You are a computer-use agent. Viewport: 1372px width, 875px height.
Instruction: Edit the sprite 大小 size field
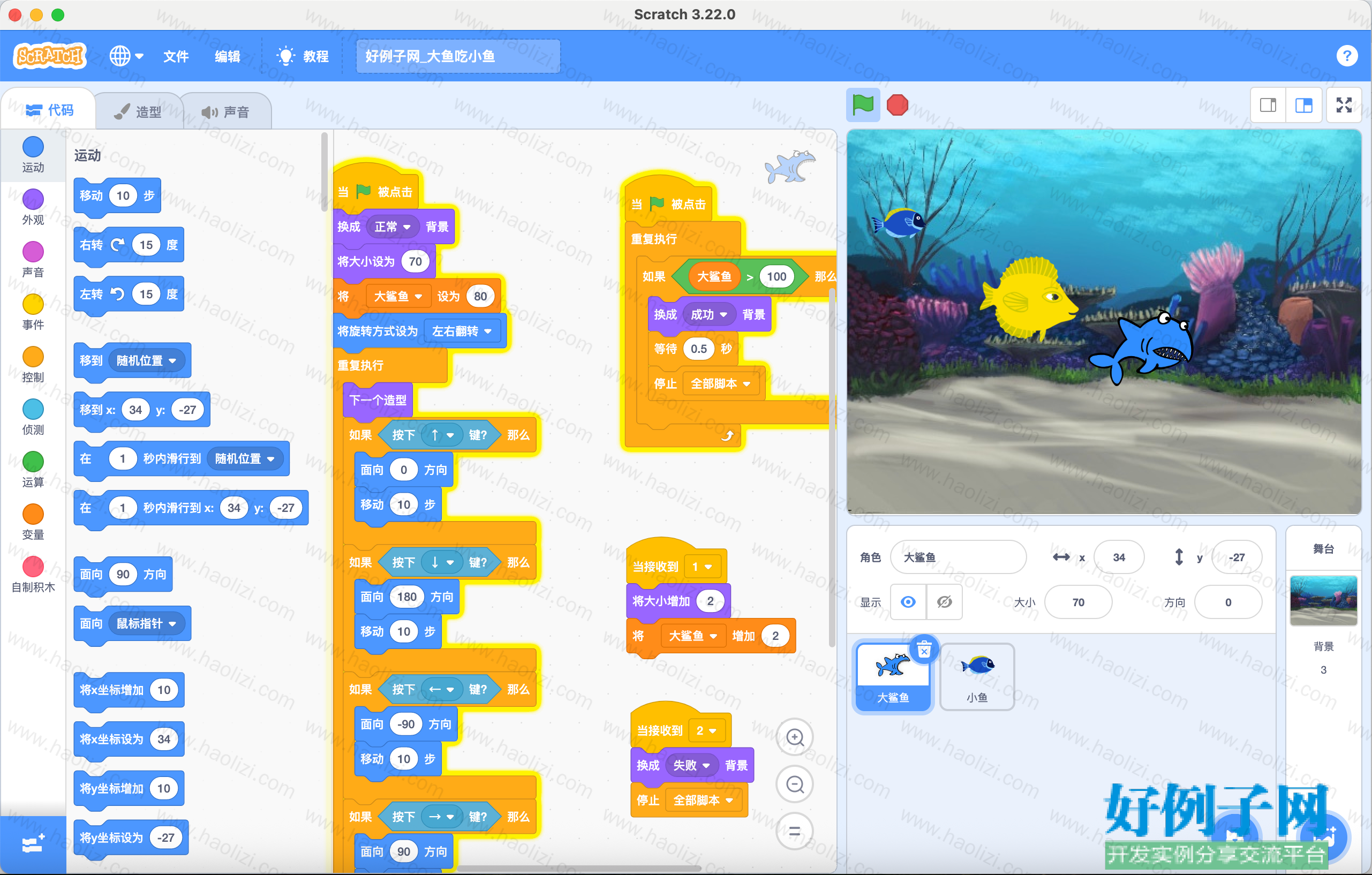(1078, 602)
